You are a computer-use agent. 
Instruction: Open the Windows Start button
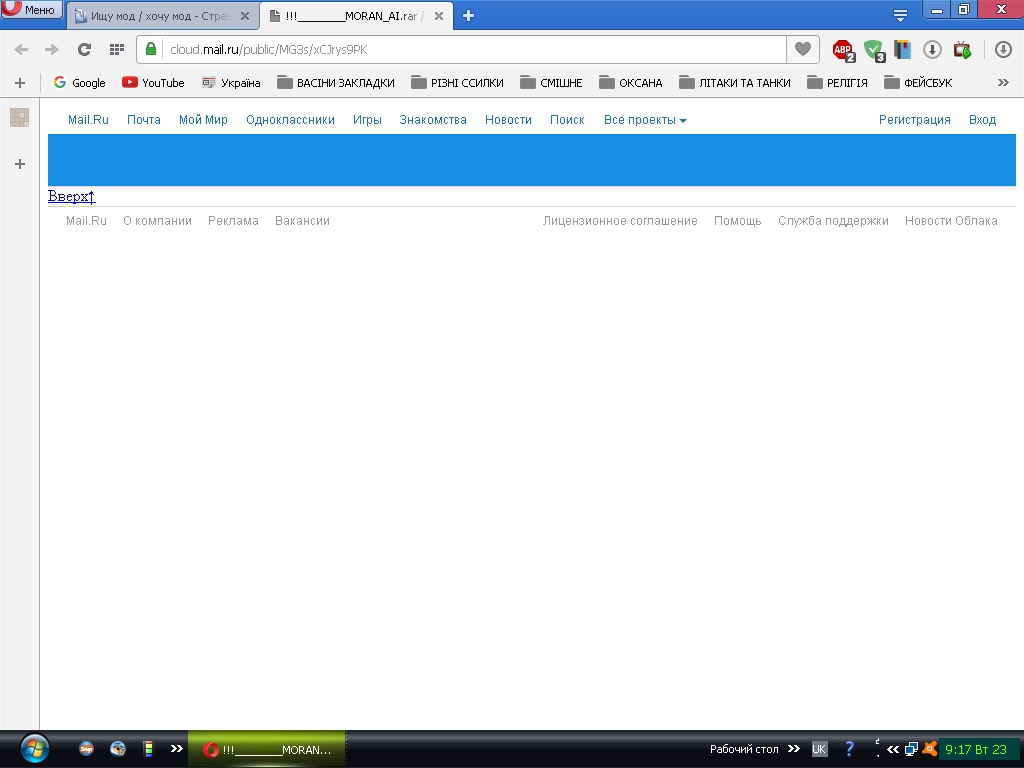pyautogui.click(x=35, y=748)
